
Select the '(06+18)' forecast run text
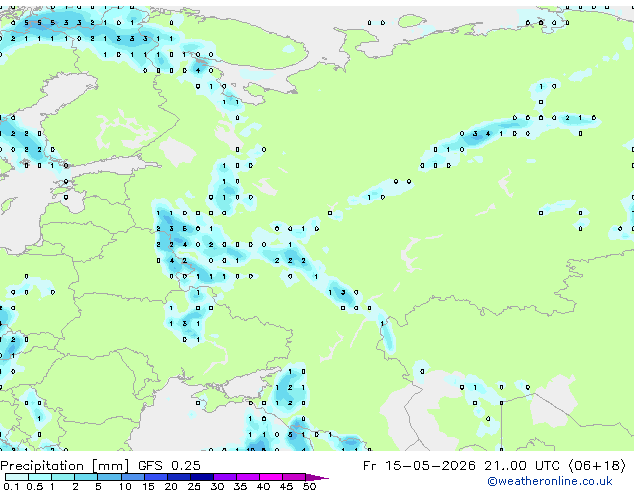coord(597,466)
